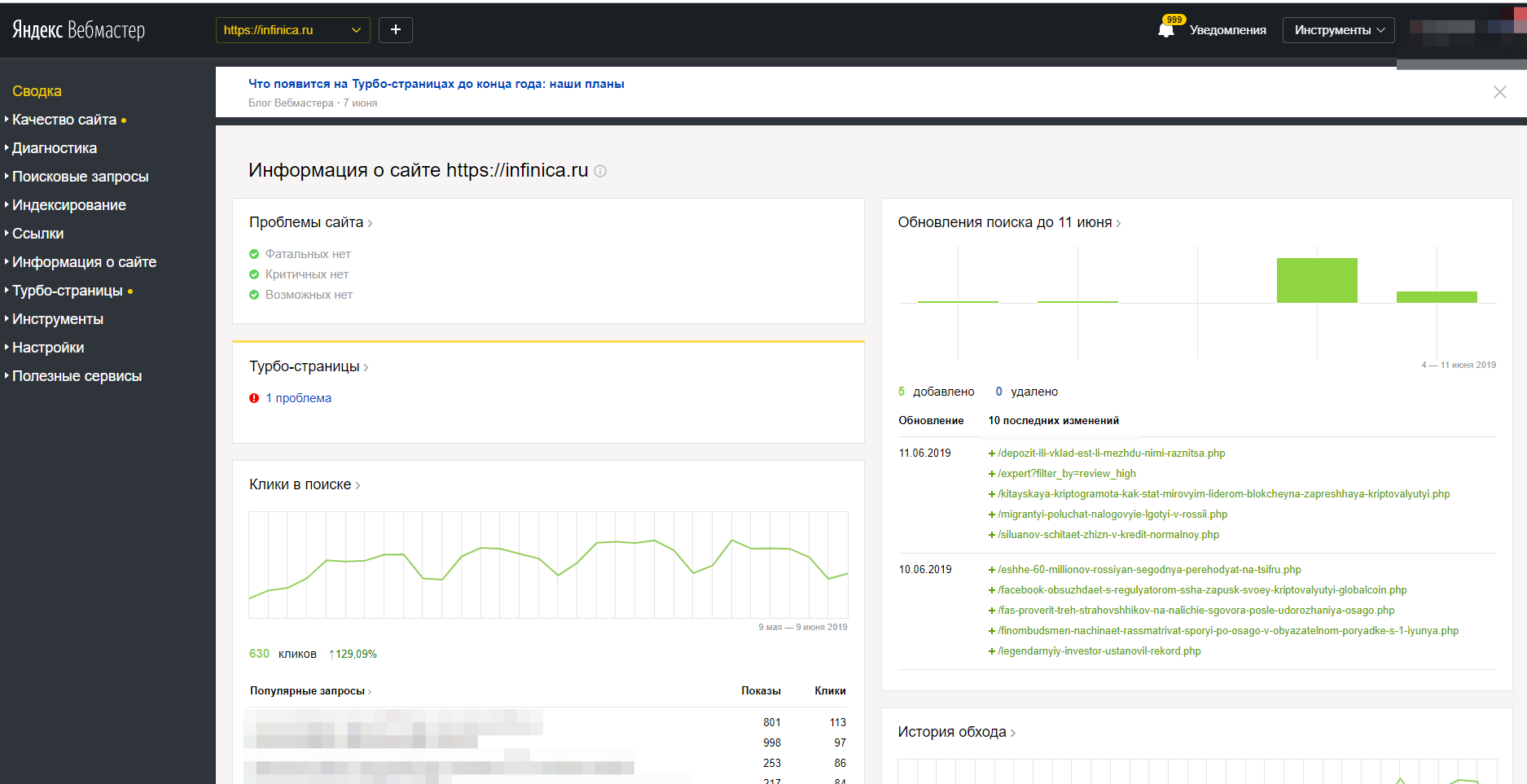Open the Turbo pages blog post link
The image size is (1527, 784).
(x=436, y=84)
